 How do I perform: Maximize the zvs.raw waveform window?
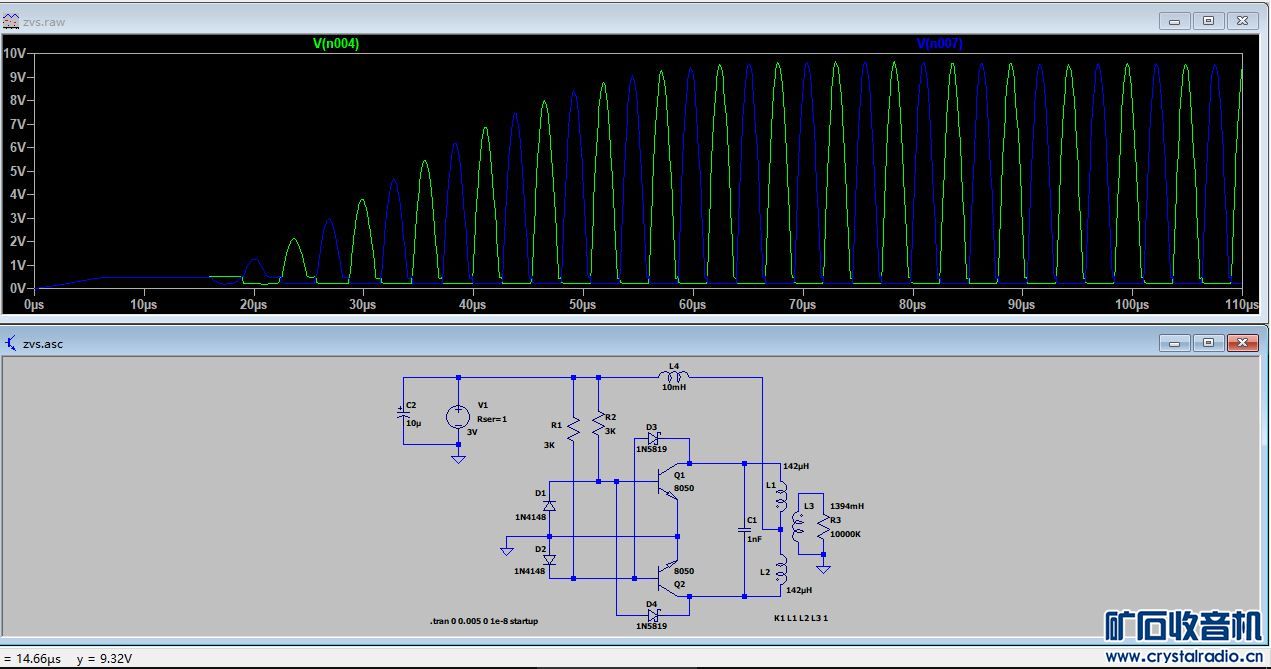coord(1208,21)
